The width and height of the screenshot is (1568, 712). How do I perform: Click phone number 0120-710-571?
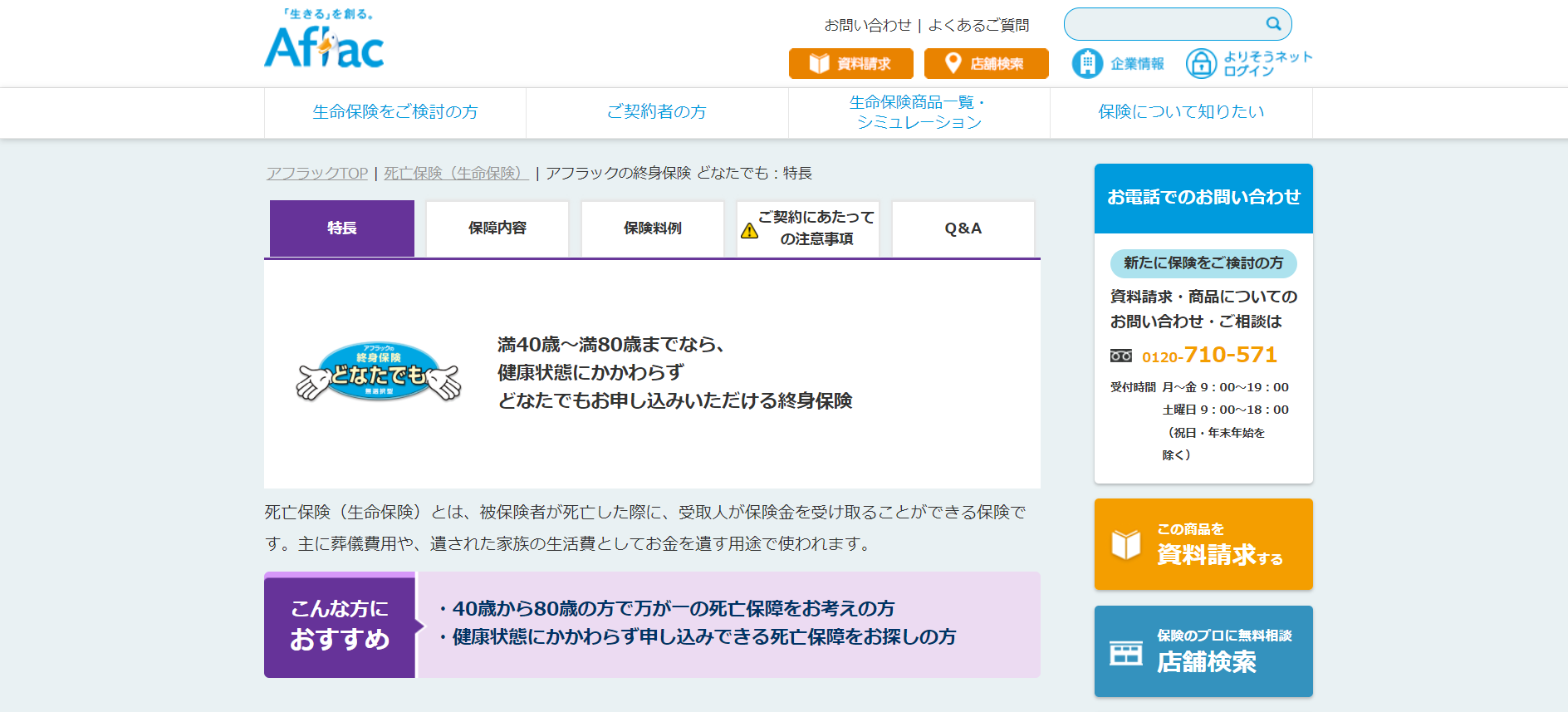(x=1209, y=356)
